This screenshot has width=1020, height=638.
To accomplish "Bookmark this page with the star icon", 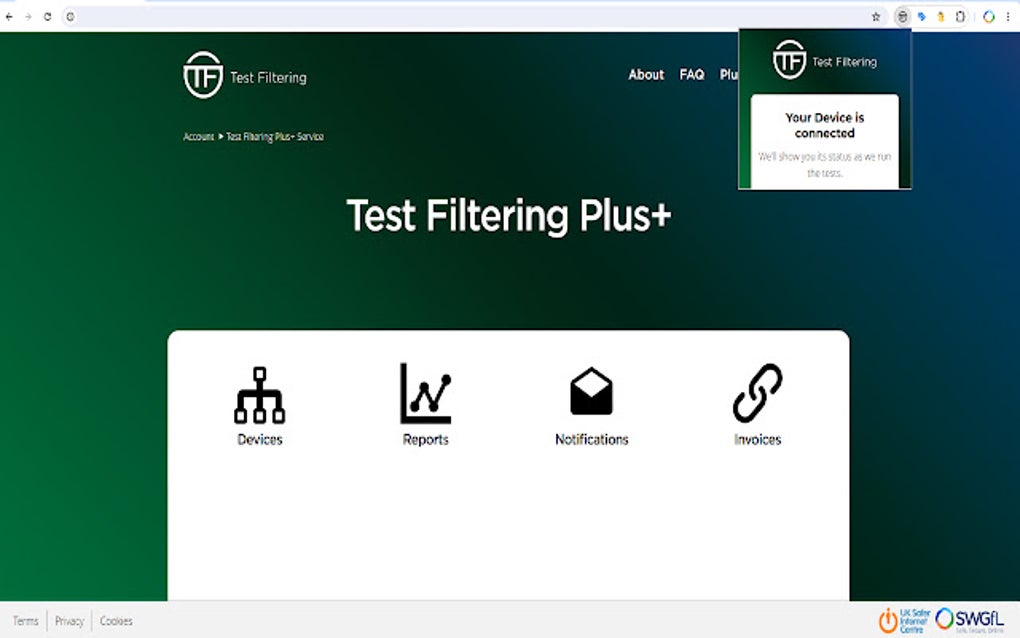I will pos(876,16).
